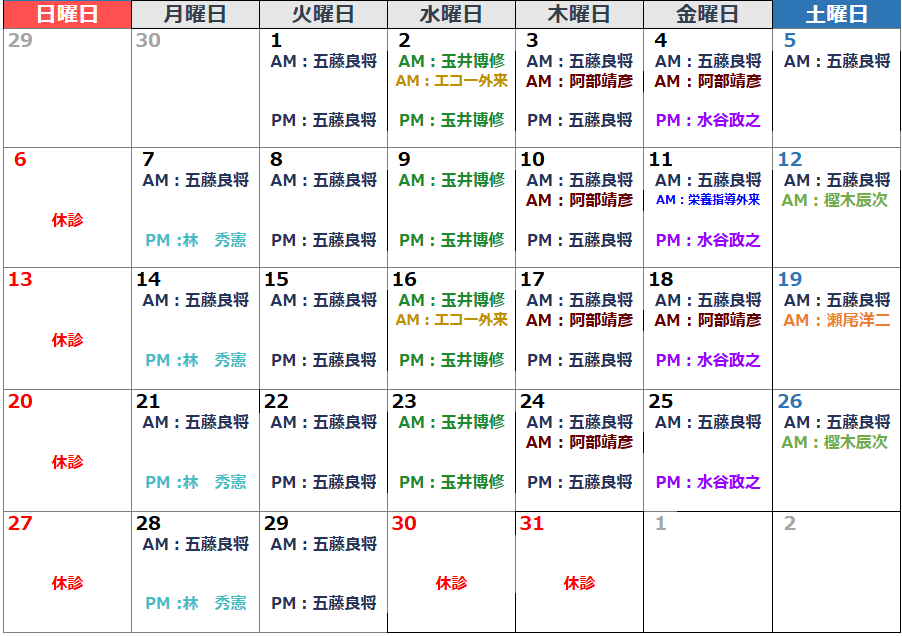
Task: Select AM 阿部靖彦 on the 10th
Action: [579, 200]
